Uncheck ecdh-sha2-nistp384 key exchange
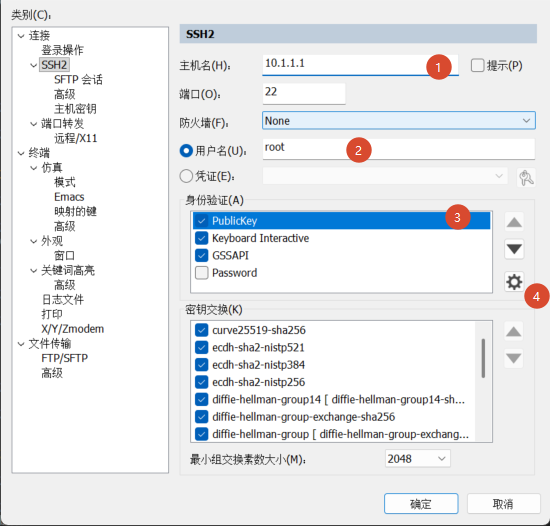Image resolution: width=550 pixels, height=526 pixels. point(201,365)
